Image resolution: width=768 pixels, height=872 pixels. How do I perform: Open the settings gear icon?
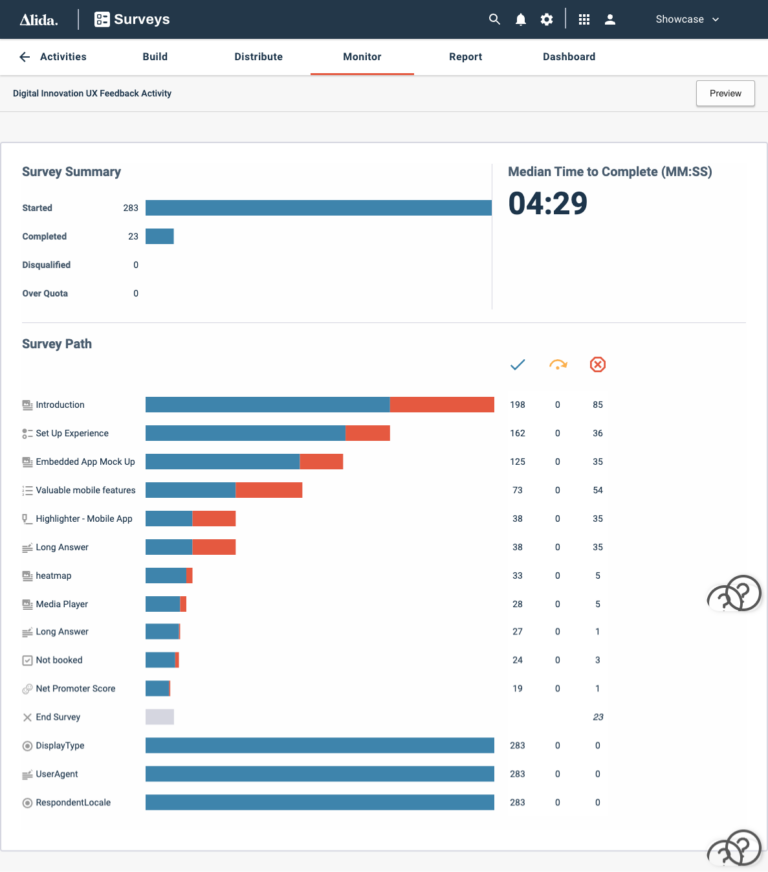546,19
